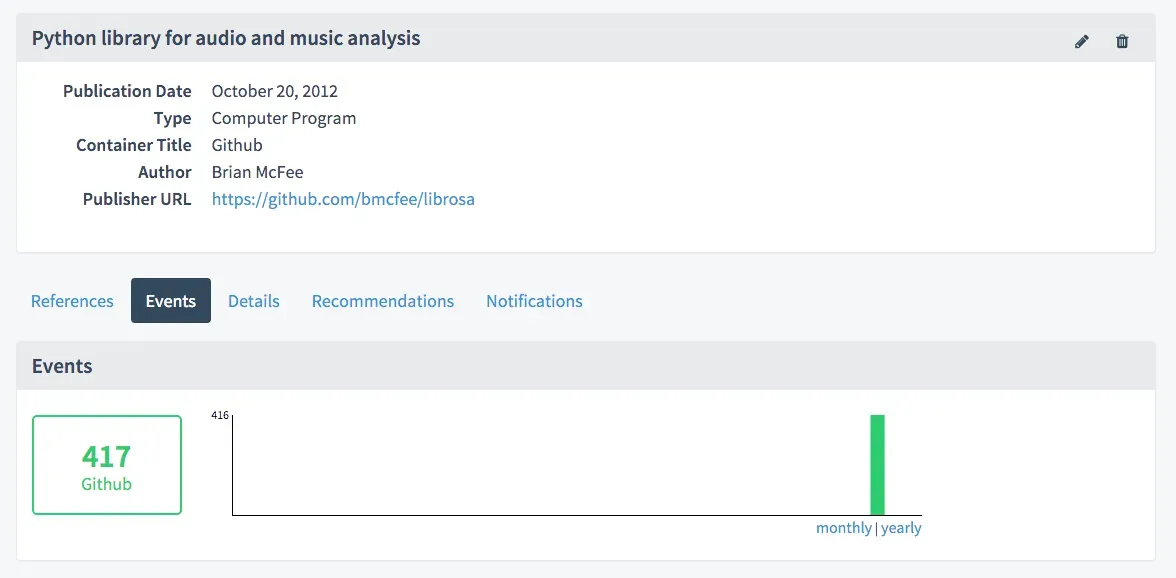Go to the Recommendations tab

[383, 301]
